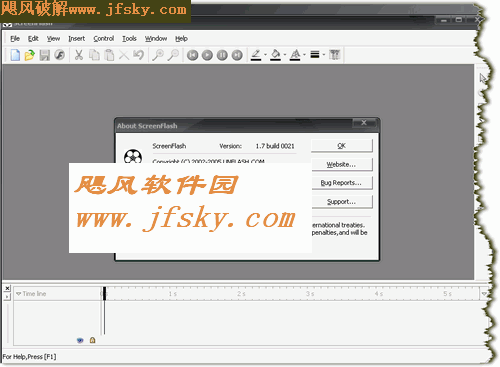Cut selection using the scissors icon
Screen dimensions: 500x367
coord(79,55)
